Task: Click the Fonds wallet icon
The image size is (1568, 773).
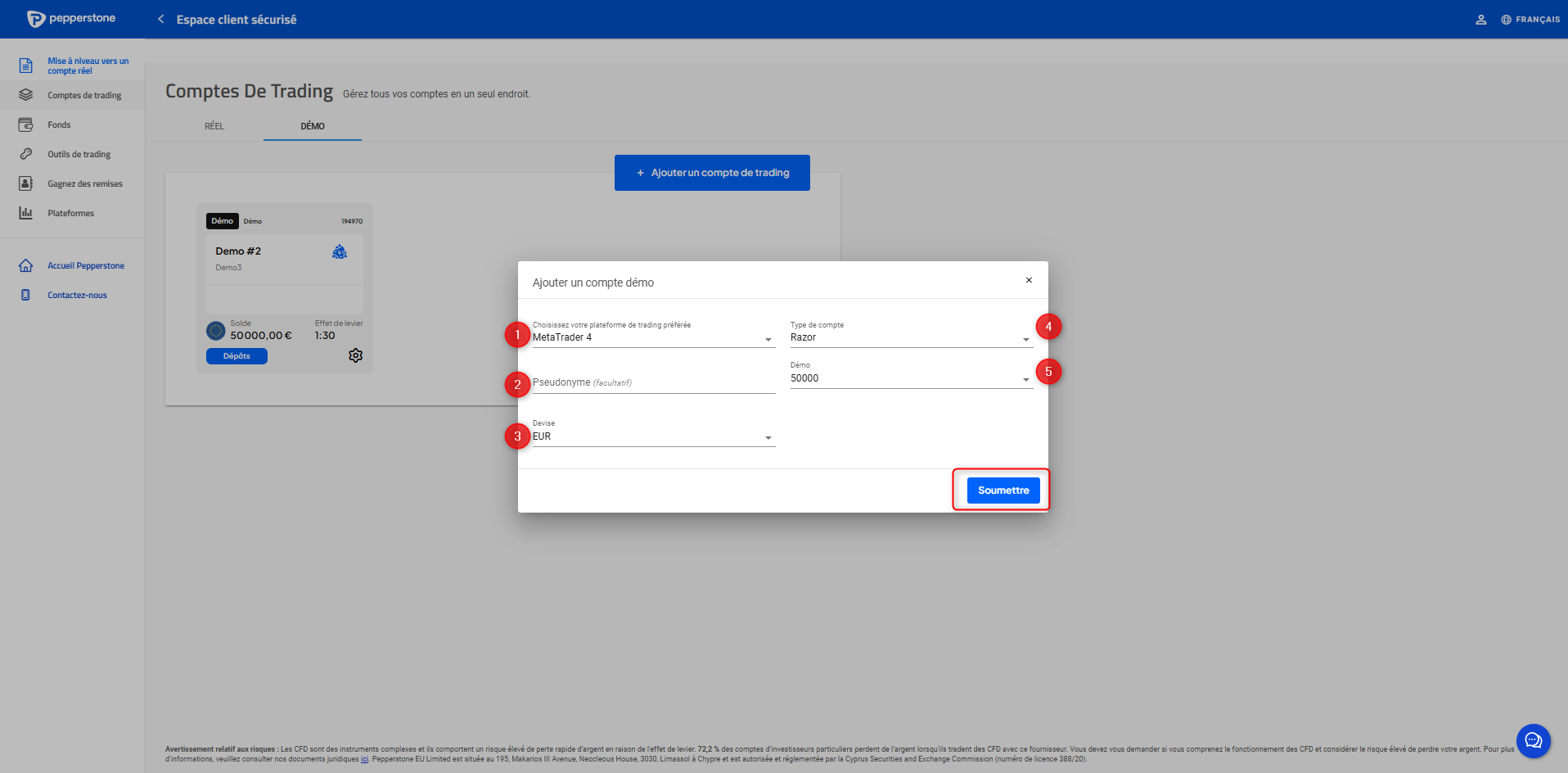Action: click(26, 124)
